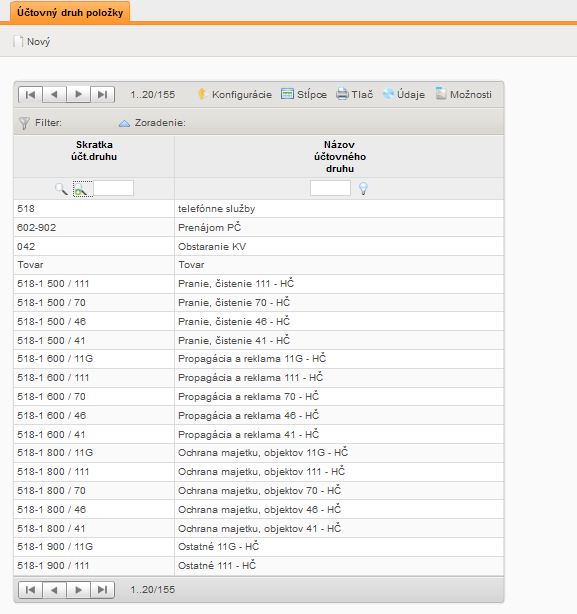
Task: Click the Tlač print icon
Action: [x=342, y=94]
